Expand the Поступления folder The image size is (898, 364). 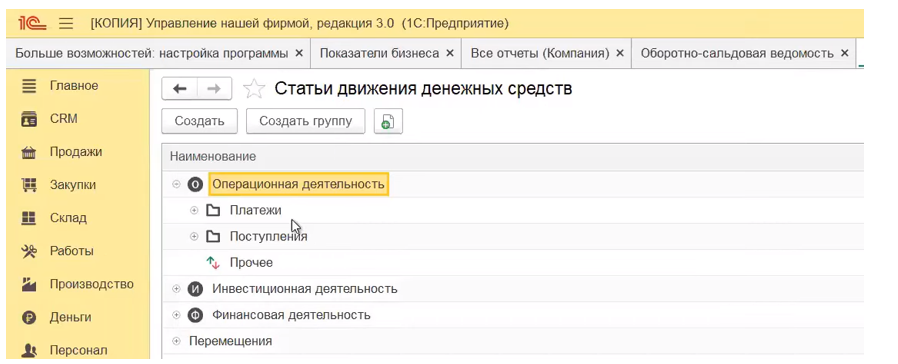[194, 236]
